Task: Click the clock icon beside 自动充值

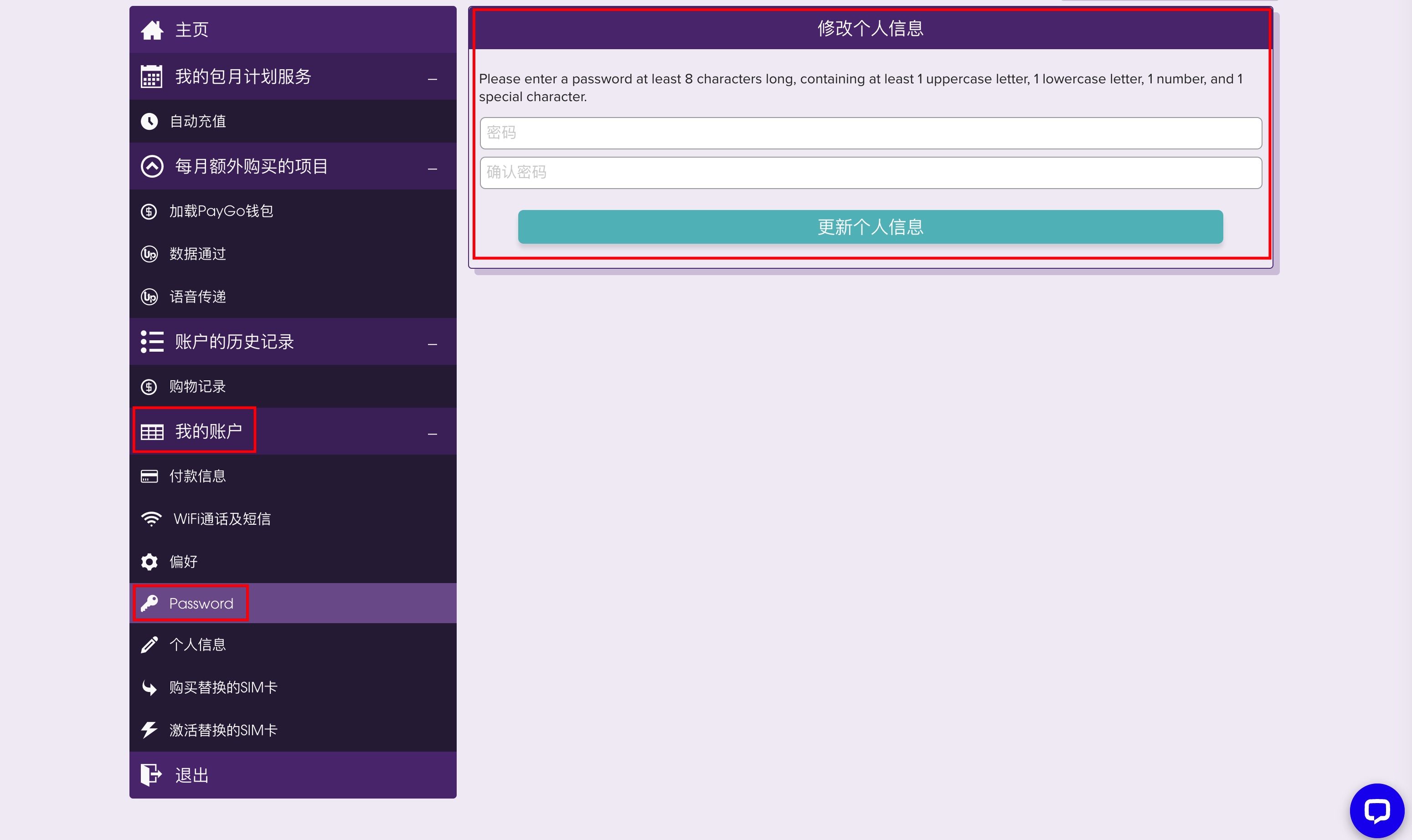Action: 149,121
